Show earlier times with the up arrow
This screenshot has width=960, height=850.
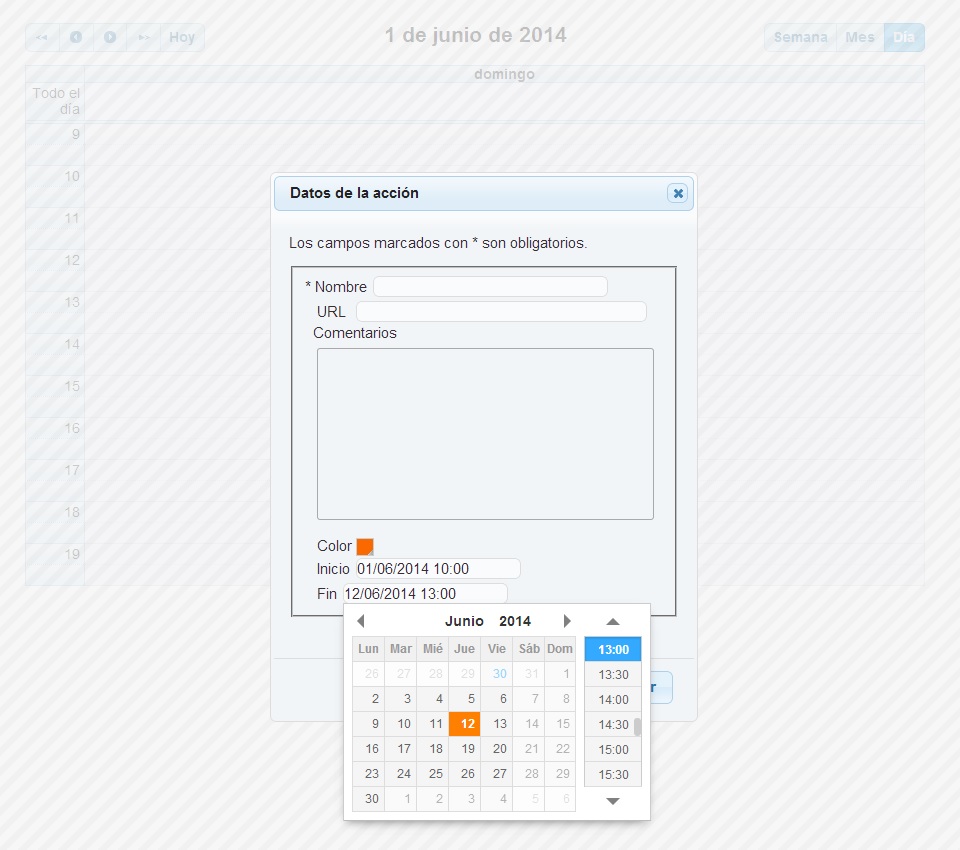tap(613, 622)
